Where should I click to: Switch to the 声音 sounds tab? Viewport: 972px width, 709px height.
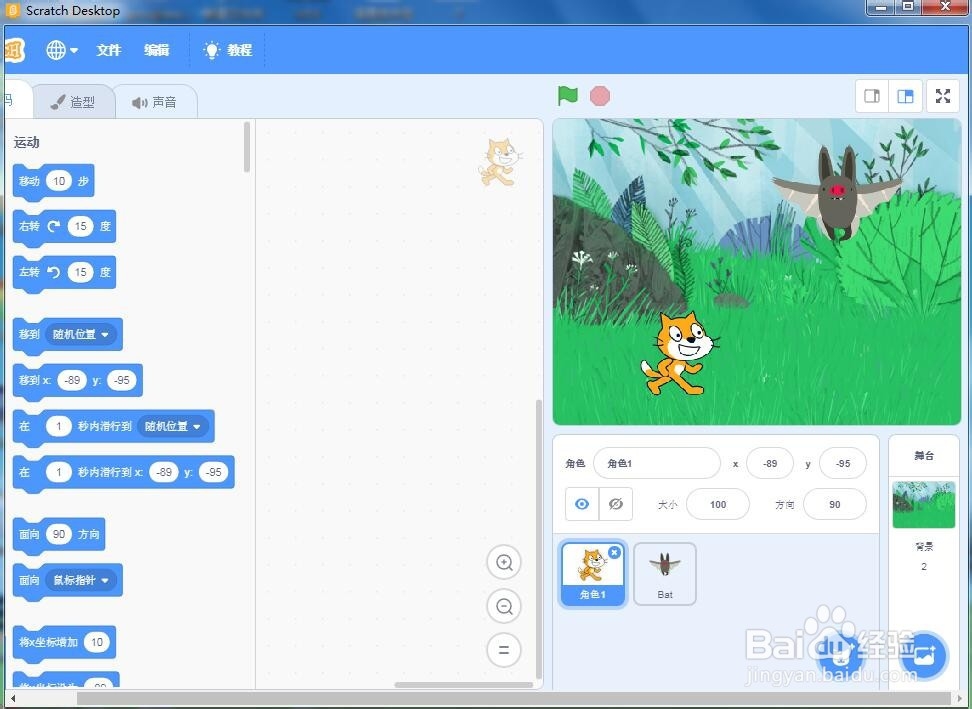tap(155, 102)
